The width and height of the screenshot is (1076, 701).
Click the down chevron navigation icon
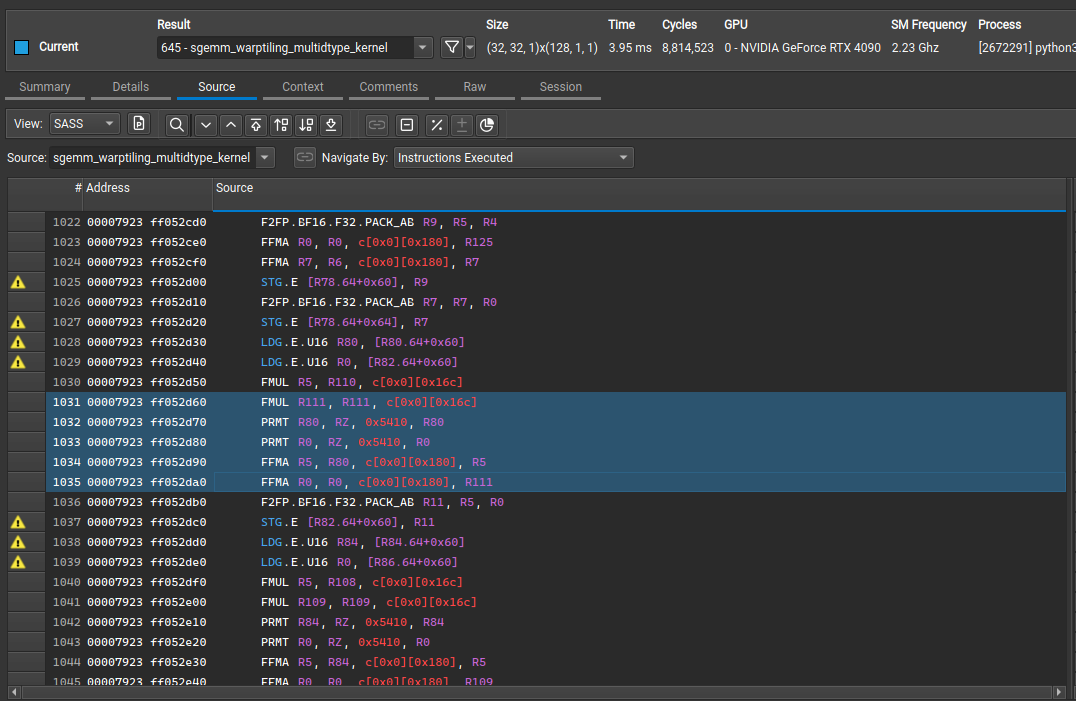pos(206,125)
